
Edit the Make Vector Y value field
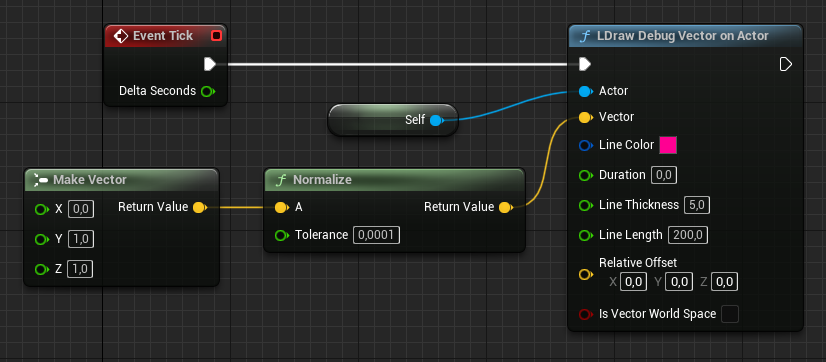click(81, 240)
